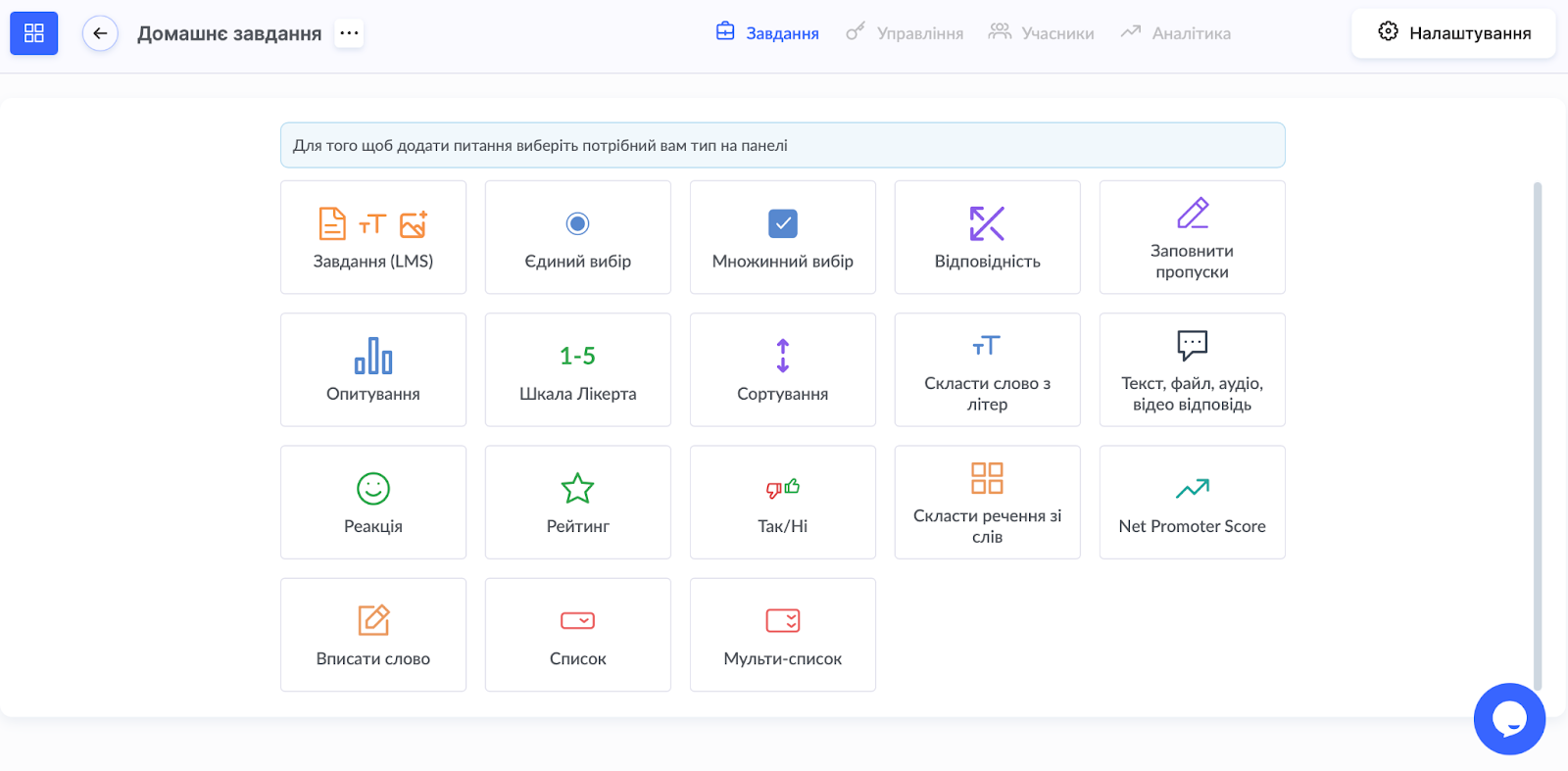Open the dashboard grid menu icon

tap(34, 33)
